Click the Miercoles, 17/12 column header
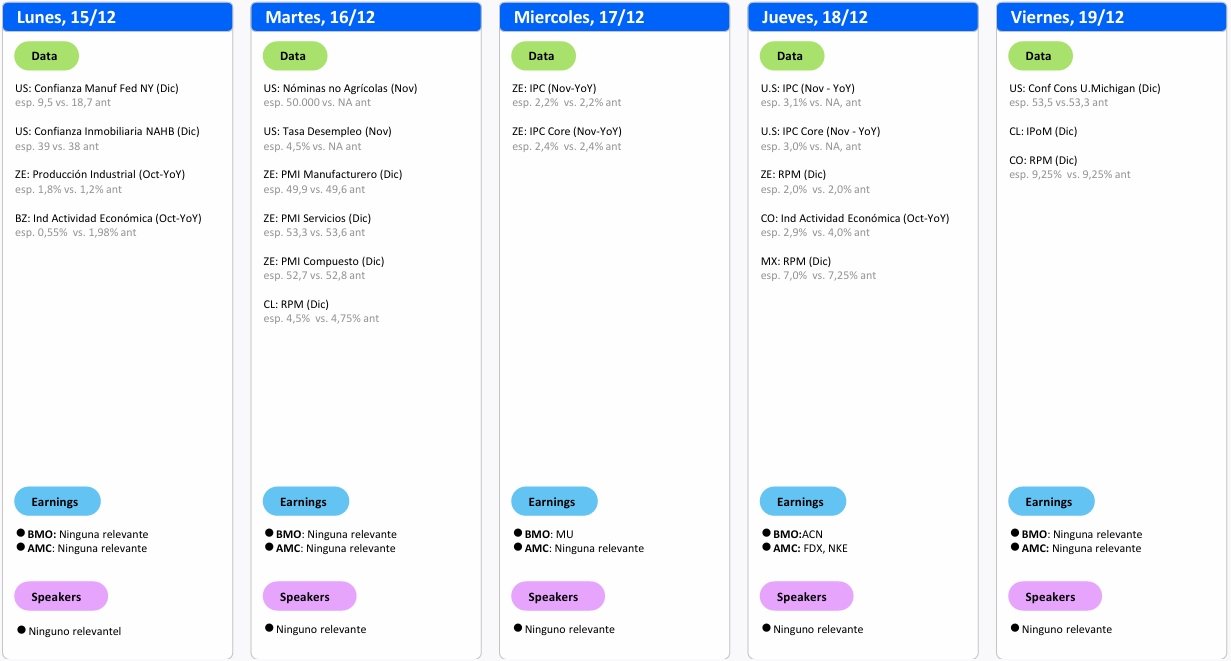The image size is (1231, 661). 614,17
